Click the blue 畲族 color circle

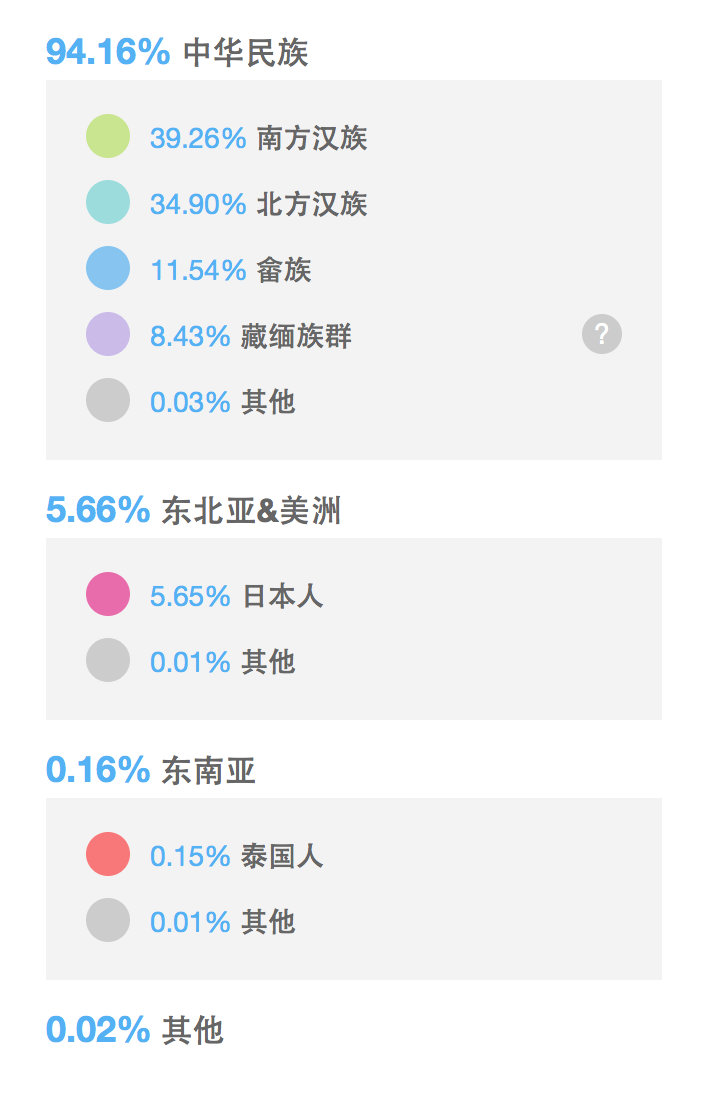pyautogui.click(x=108, y=268)
